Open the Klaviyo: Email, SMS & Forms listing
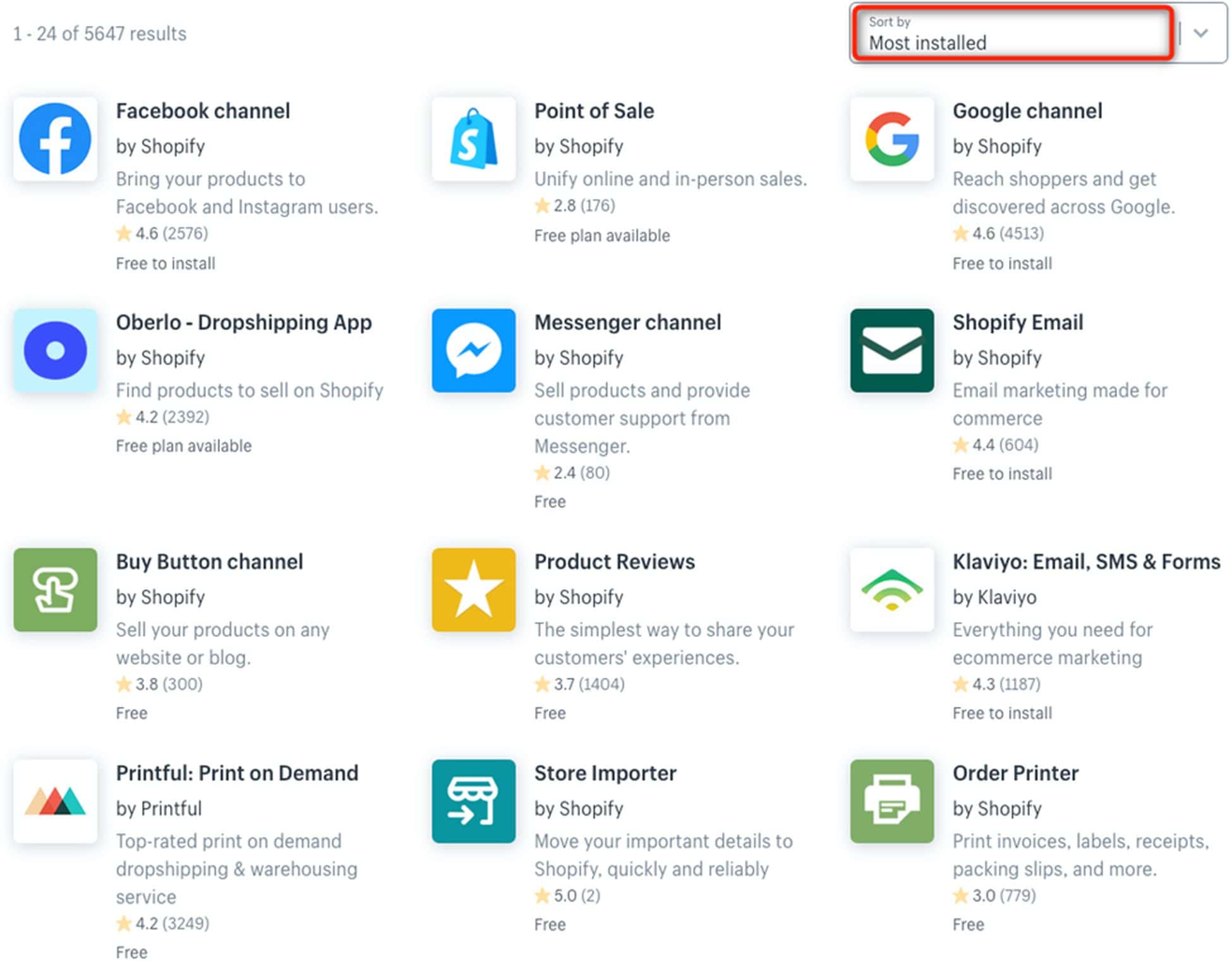This screenshot has height=969, width=1232. point(1085,561)
